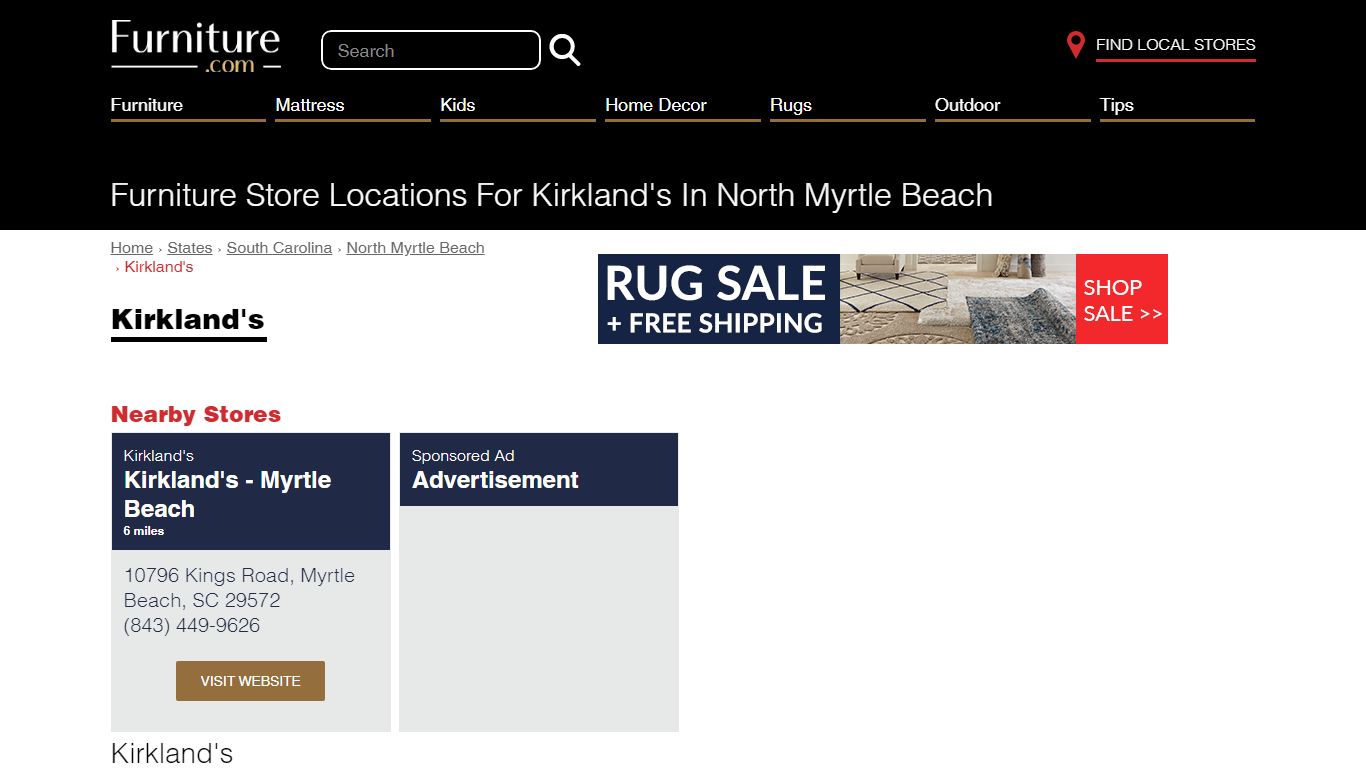Open the Rugs menu
Image resolution: width=1366 pixels, height=768 pixels.
click(x=848, y=106)
